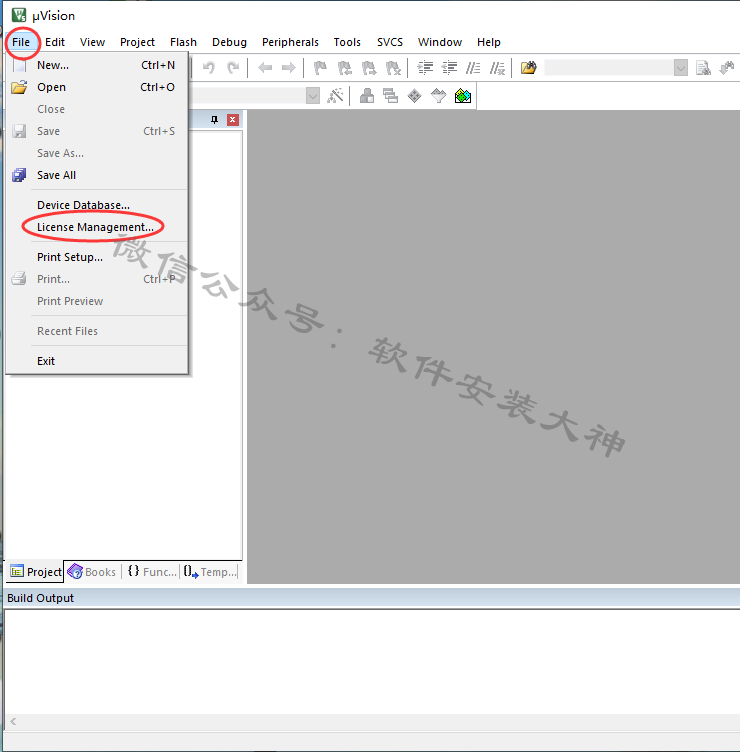Viewport: 740px width, 752px height.
Task: Open the Help menu
Action: (489, 42)
